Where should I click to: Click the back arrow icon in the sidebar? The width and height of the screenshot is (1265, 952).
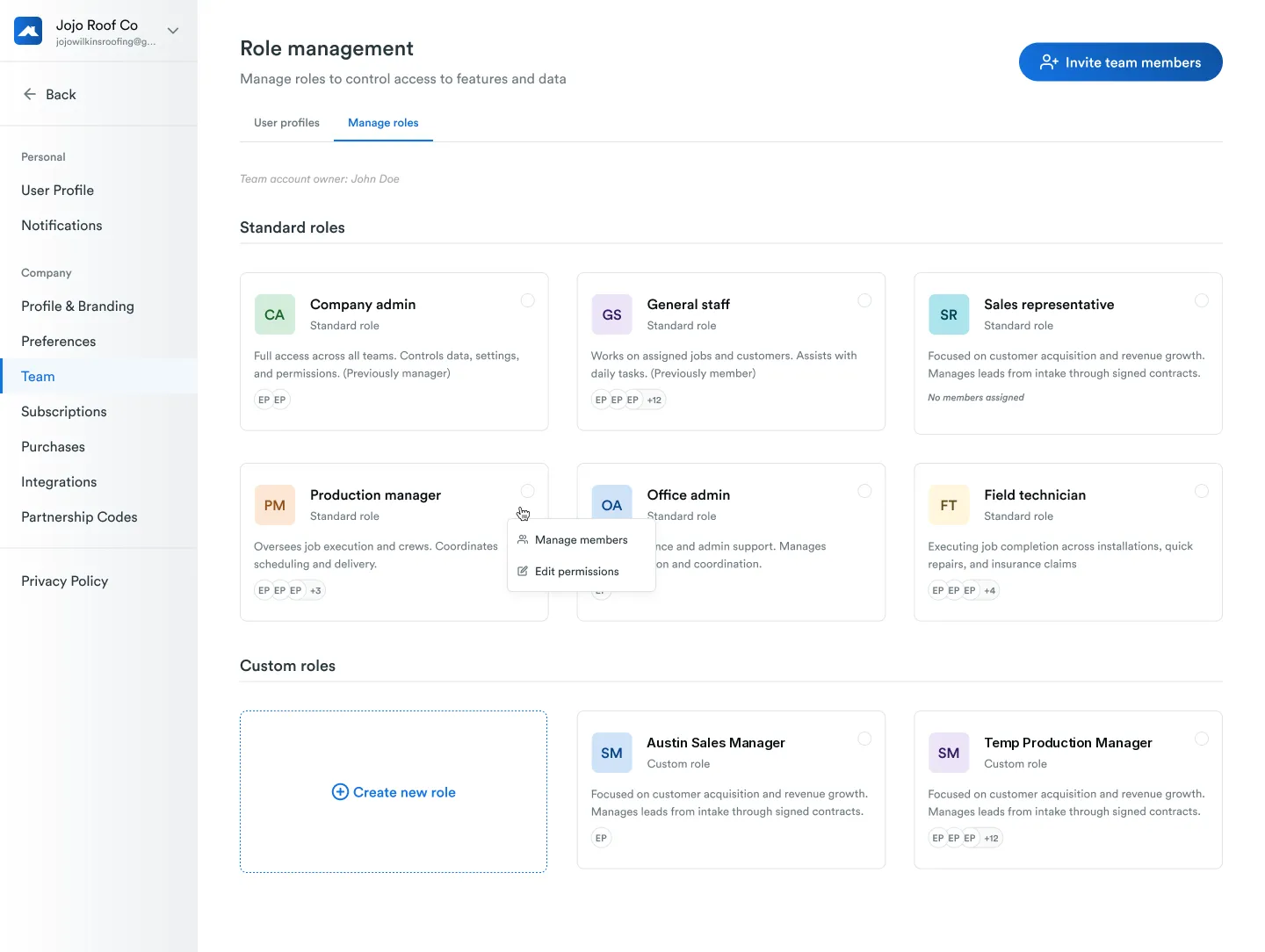(30, 94)
